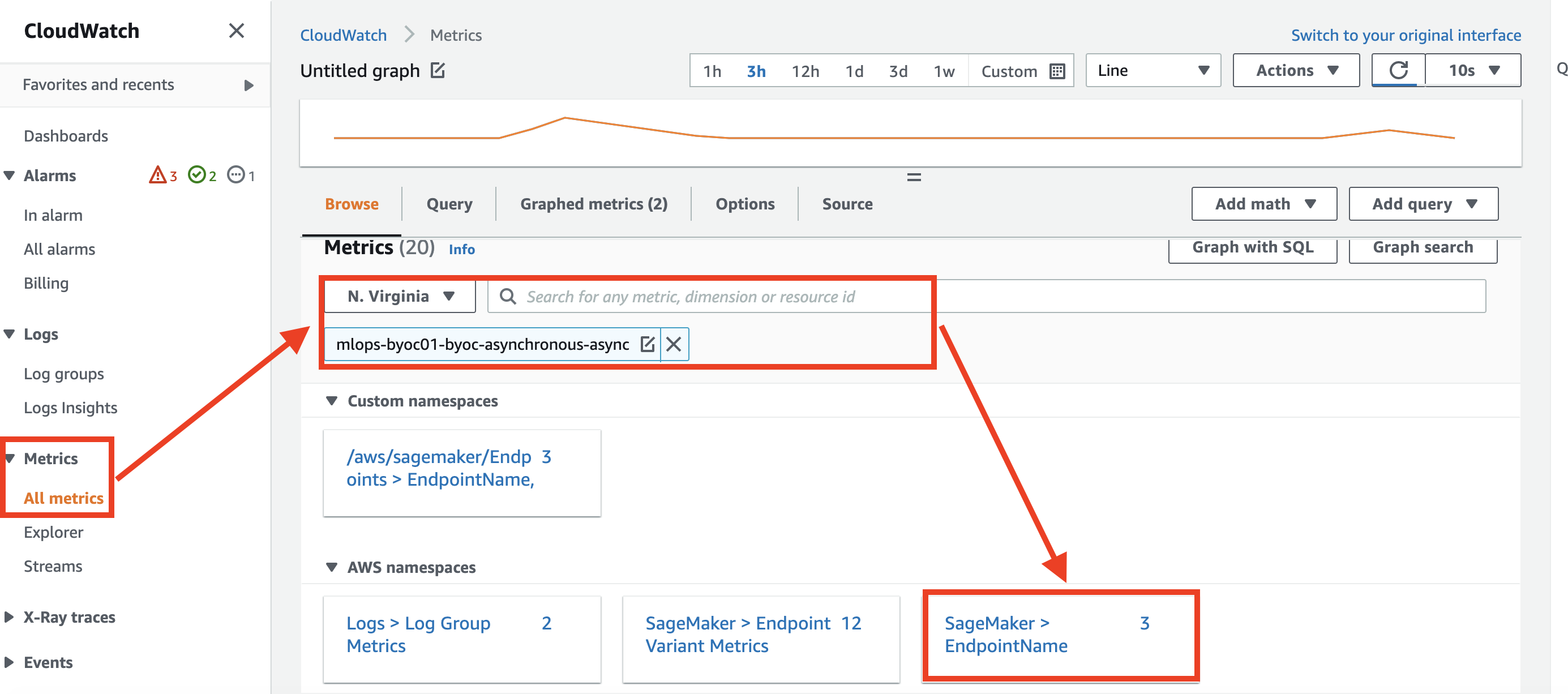Open All metrics in the sidebar
Viewport: 1568px width, 694px height.
[63, 498]
